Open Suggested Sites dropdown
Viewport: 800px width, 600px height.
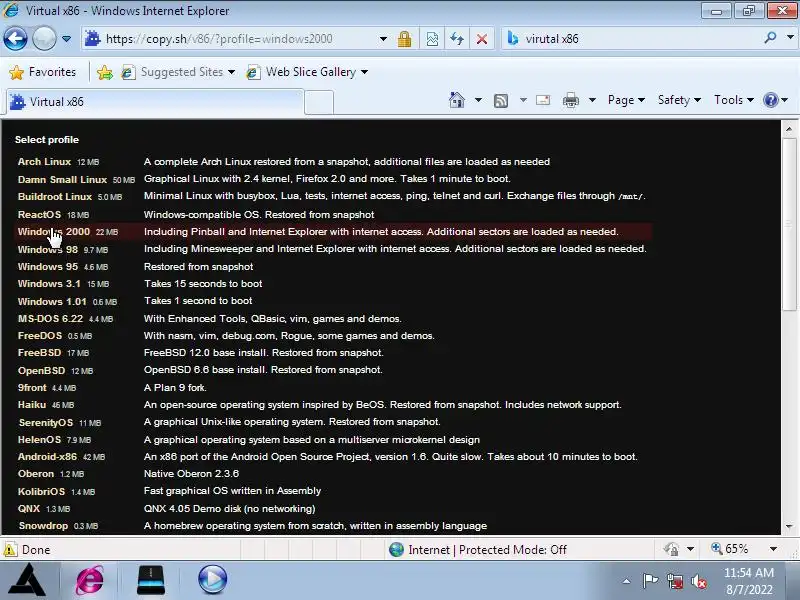[178, 72]
